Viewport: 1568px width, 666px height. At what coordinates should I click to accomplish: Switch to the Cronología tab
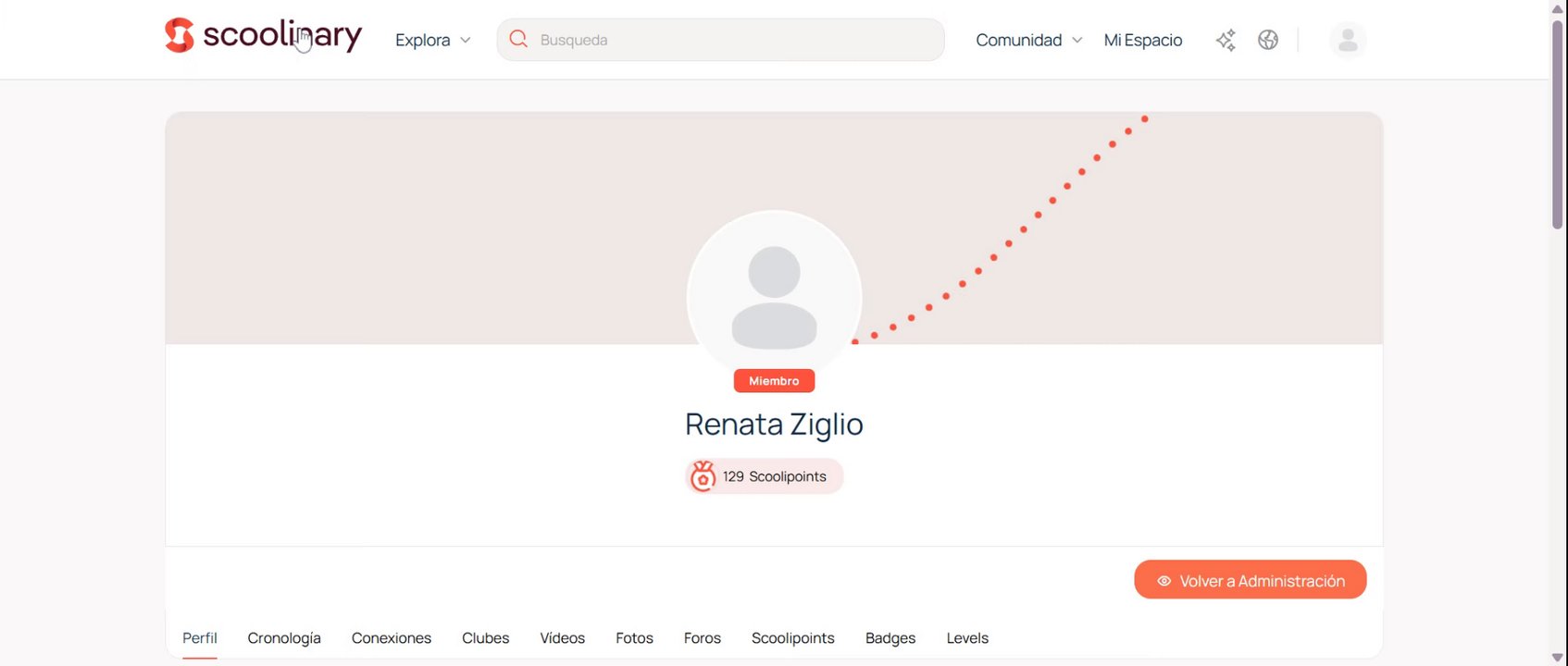coord(284,638)
